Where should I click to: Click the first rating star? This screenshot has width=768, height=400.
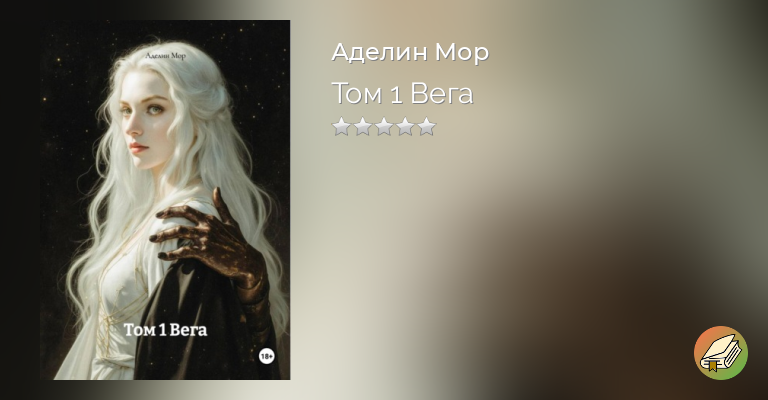pyautogui.click(x=341, y=126)
